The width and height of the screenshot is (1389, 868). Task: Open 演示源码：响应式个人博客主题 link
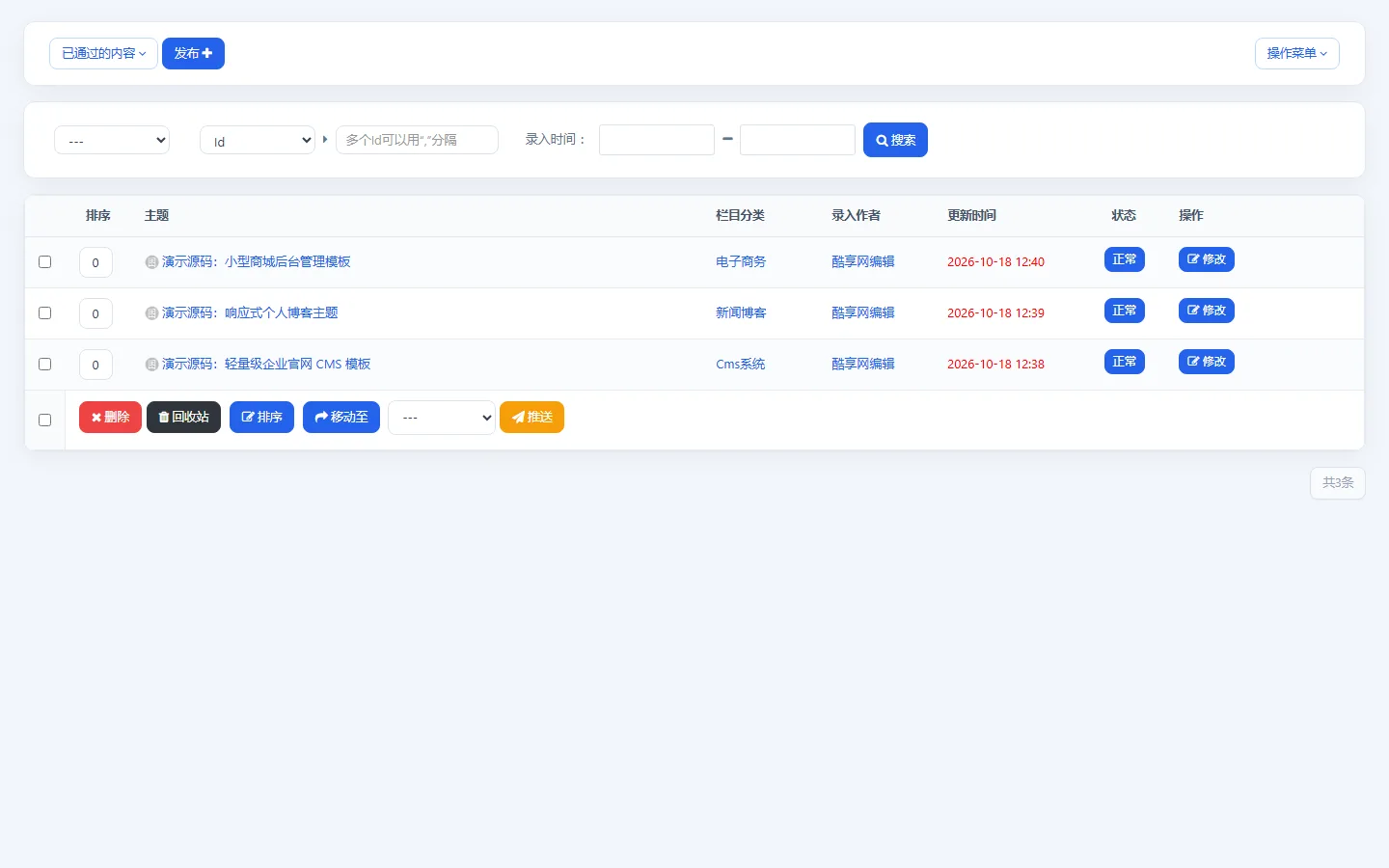pyautogui.click(x=250, y=313)
